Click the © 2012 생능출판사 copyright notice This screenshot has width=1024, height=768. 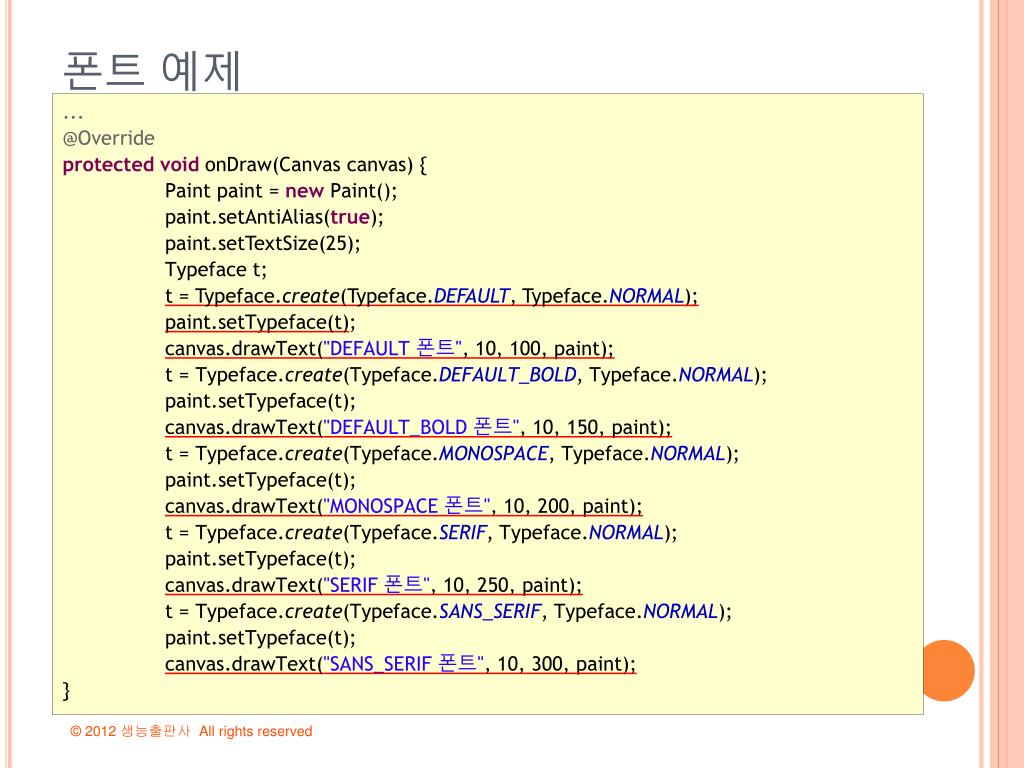191,731
